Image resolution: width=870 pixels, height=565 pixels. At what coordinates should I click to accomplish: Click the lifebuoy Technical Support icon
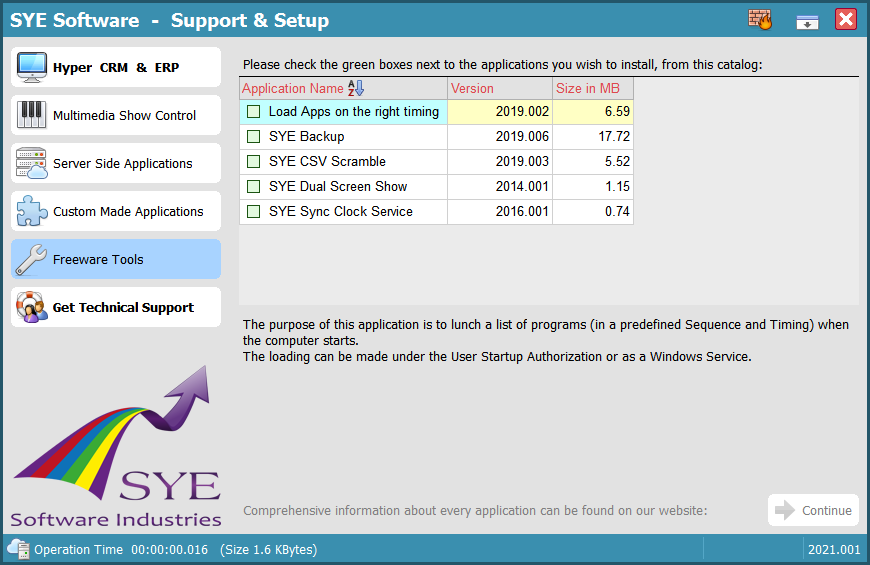point(32,307)
